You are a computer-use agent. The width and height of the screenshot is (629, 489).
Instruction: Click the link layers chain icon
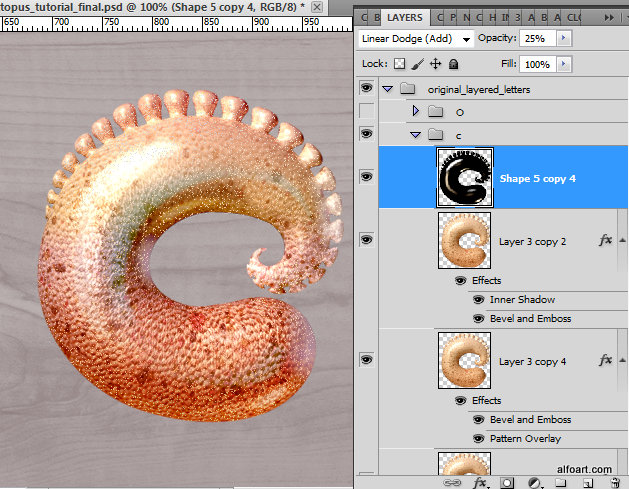tap(452, 483)
